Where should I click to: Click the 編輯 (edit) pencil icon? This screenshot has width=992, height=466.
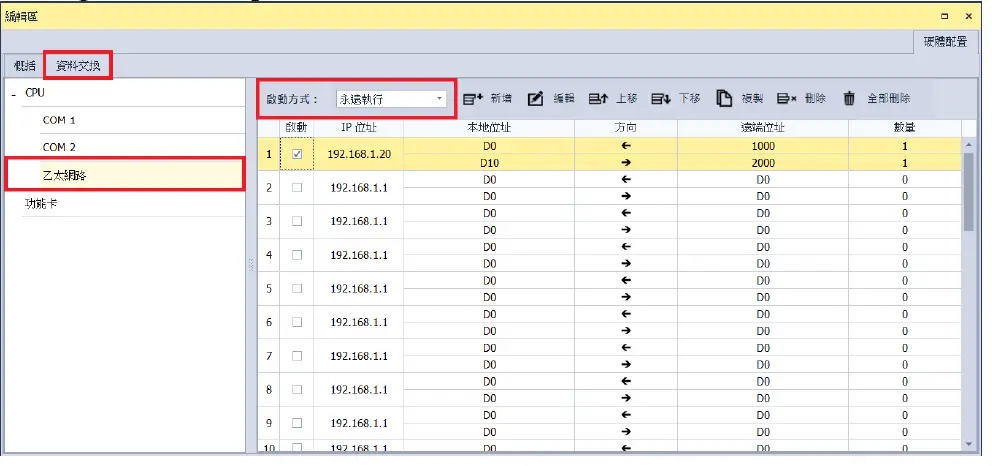tap(536, 99)
